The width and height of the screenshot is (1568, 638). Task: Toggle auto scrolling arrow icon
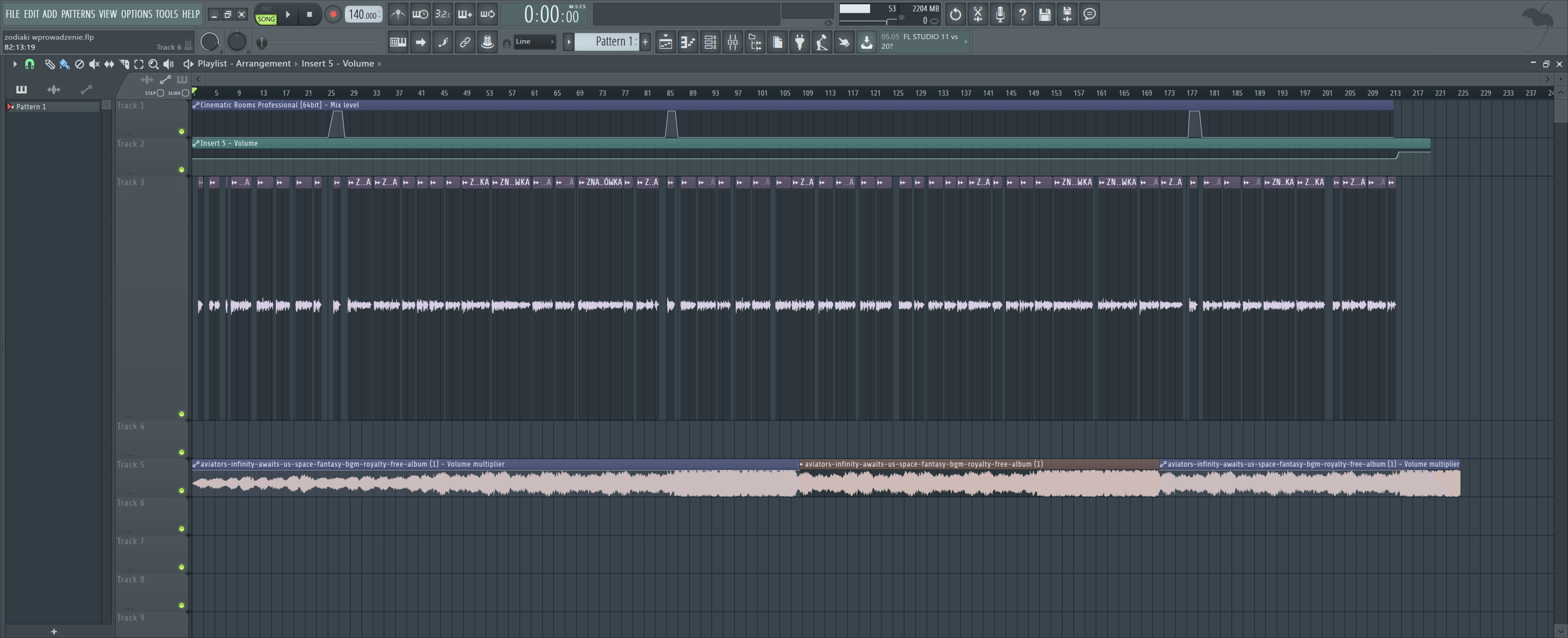[x=421, y=42]
